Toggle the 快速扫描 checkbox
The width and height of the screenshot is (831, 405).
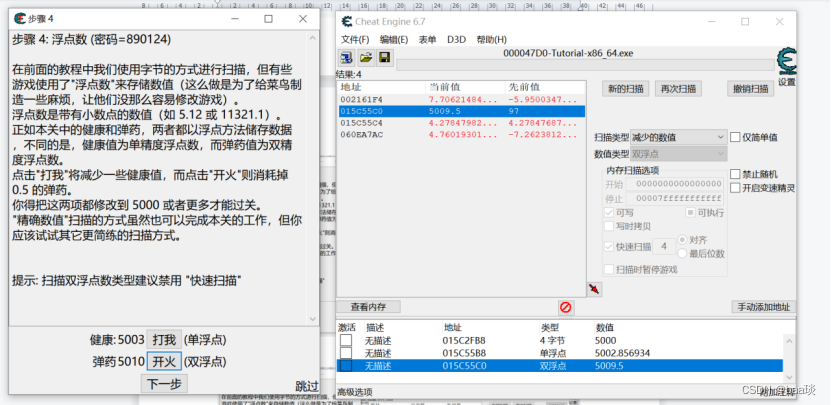pos(609,246)
